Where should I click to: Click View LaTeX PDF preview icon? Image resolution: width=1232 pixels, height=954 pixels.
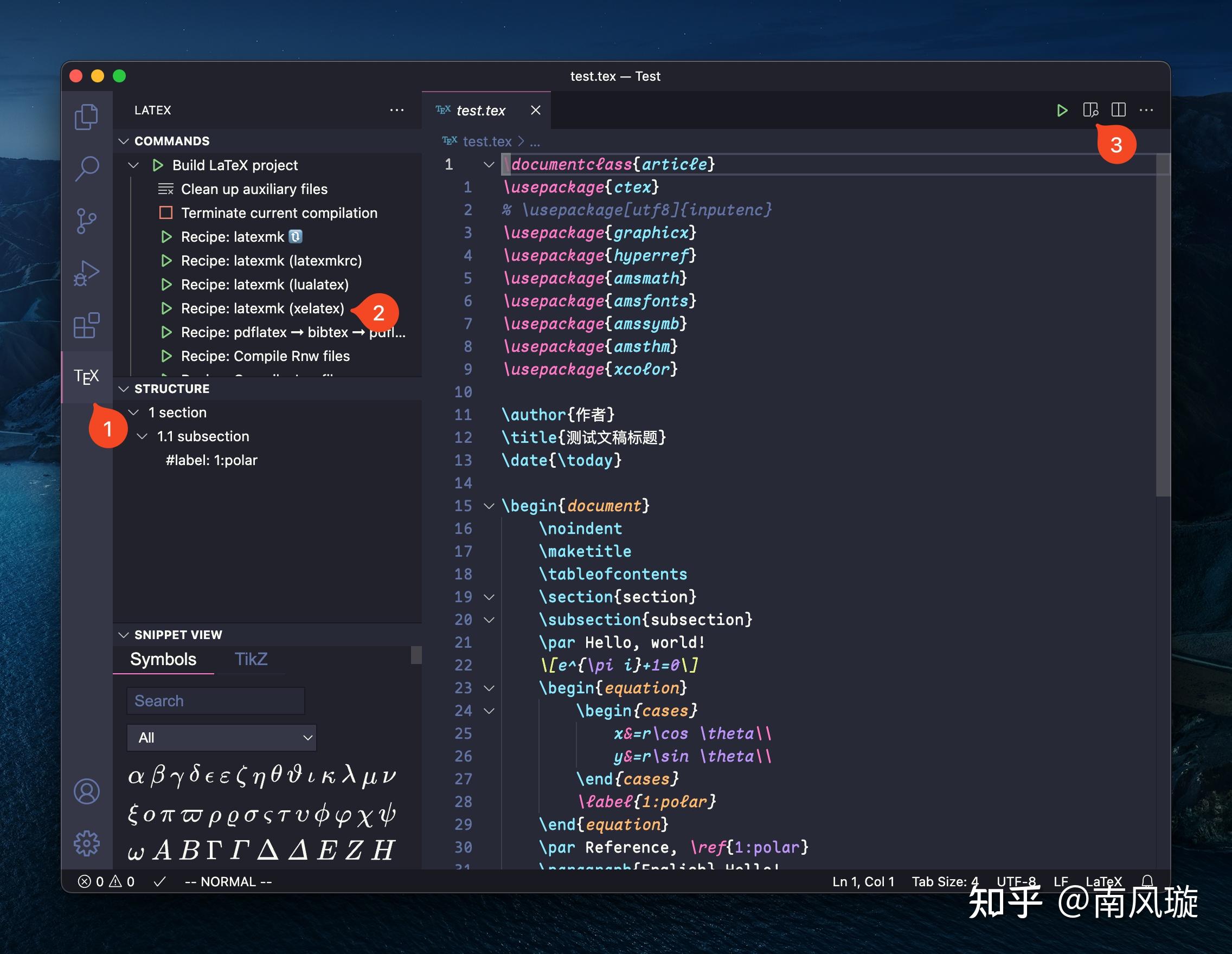(x=1090, y=110)
